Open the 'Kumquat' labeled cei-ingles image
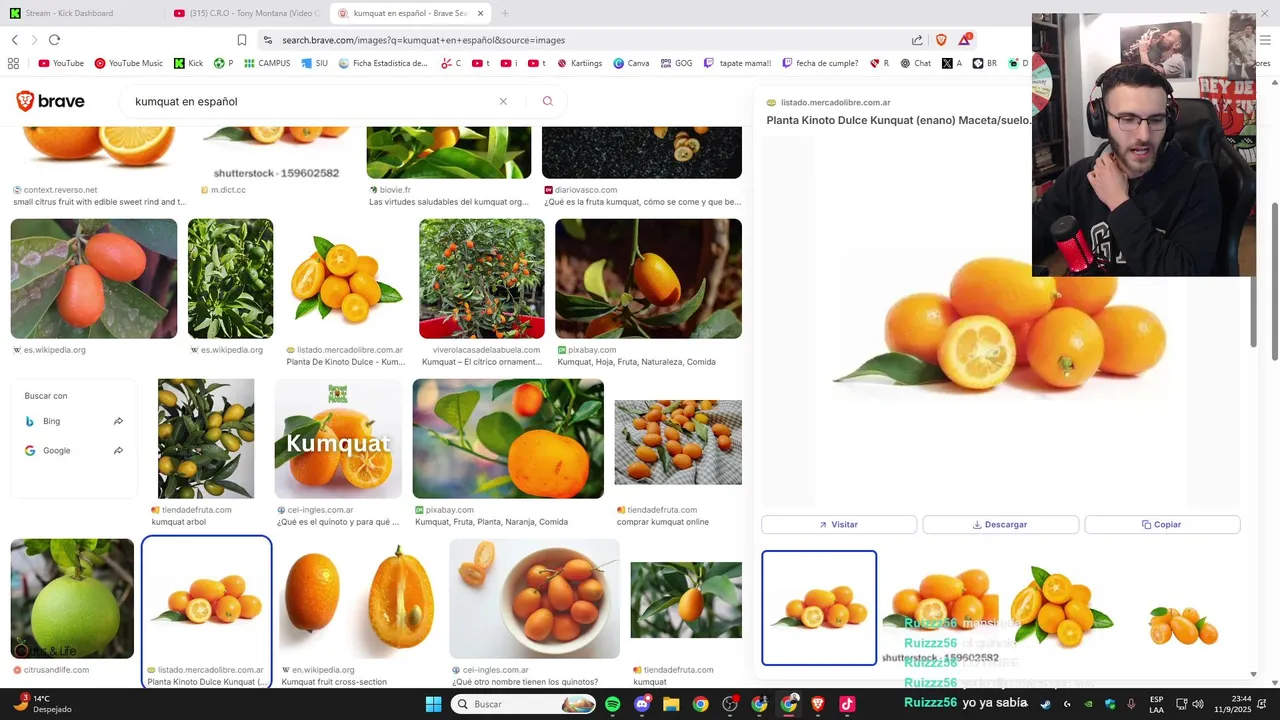 click(338, 438)
